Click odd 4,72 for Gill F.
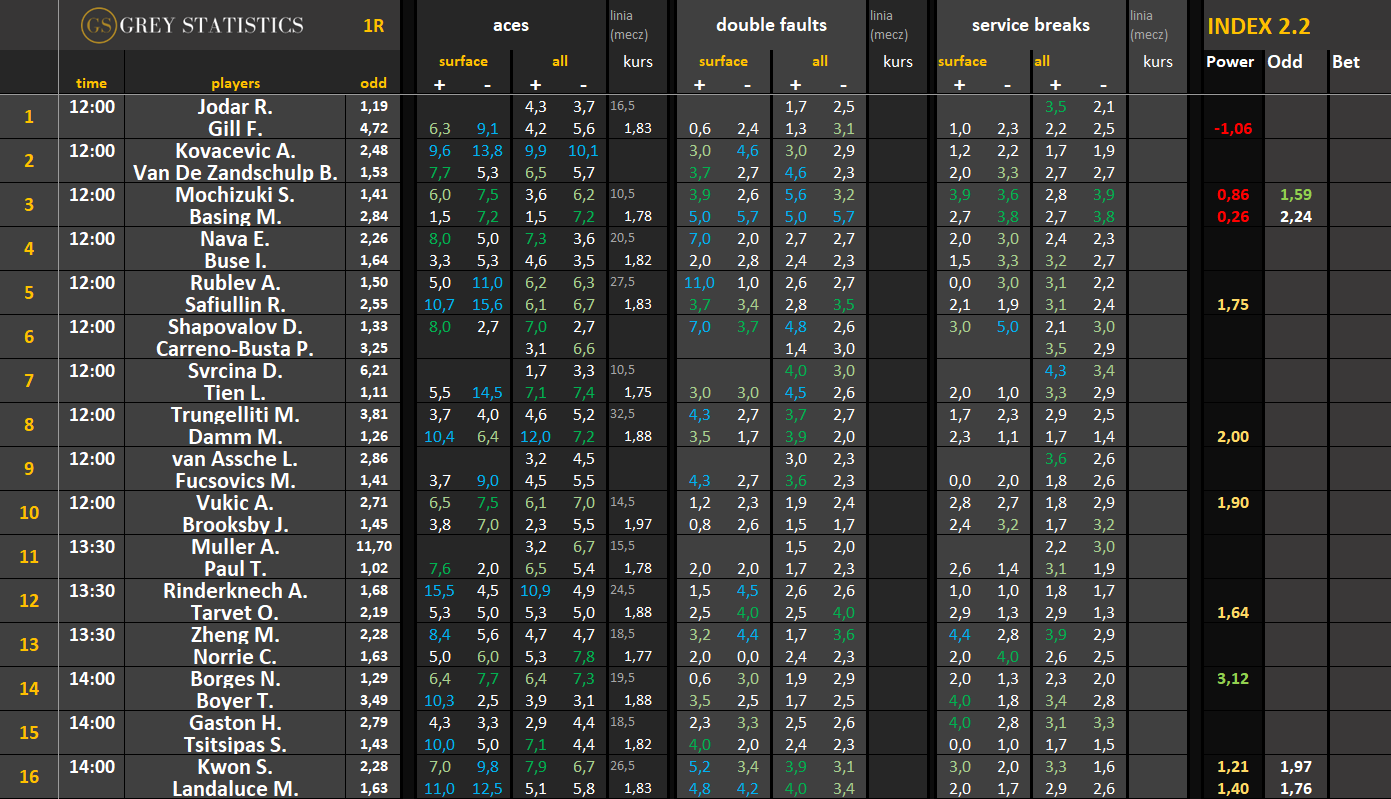Image resolution: width=1391 pixels, height=799 pixels. [x=373, y=128]
